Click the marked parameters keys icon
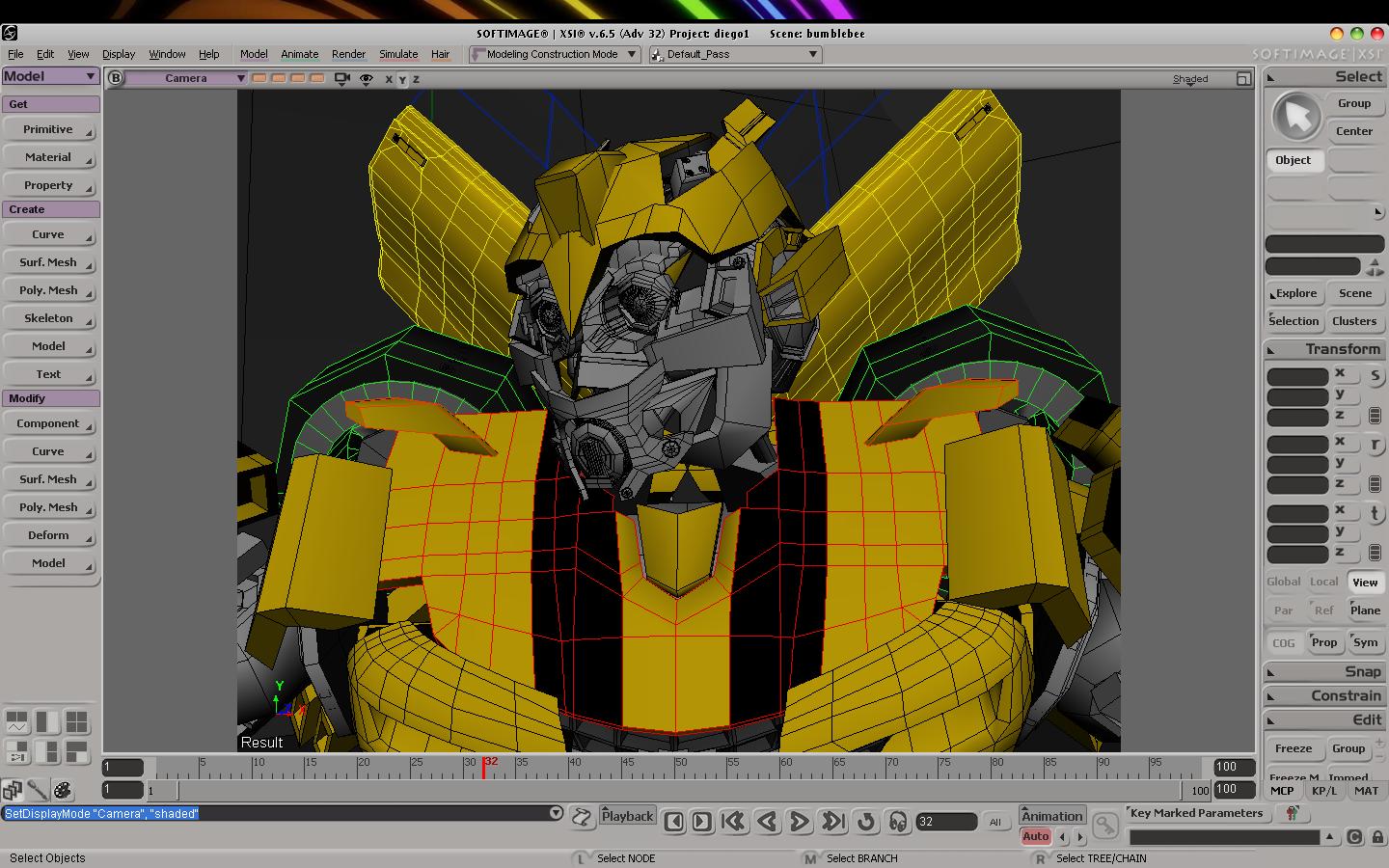The width and height of the screenshot is (1389, 868). [x=1292, y=814]
